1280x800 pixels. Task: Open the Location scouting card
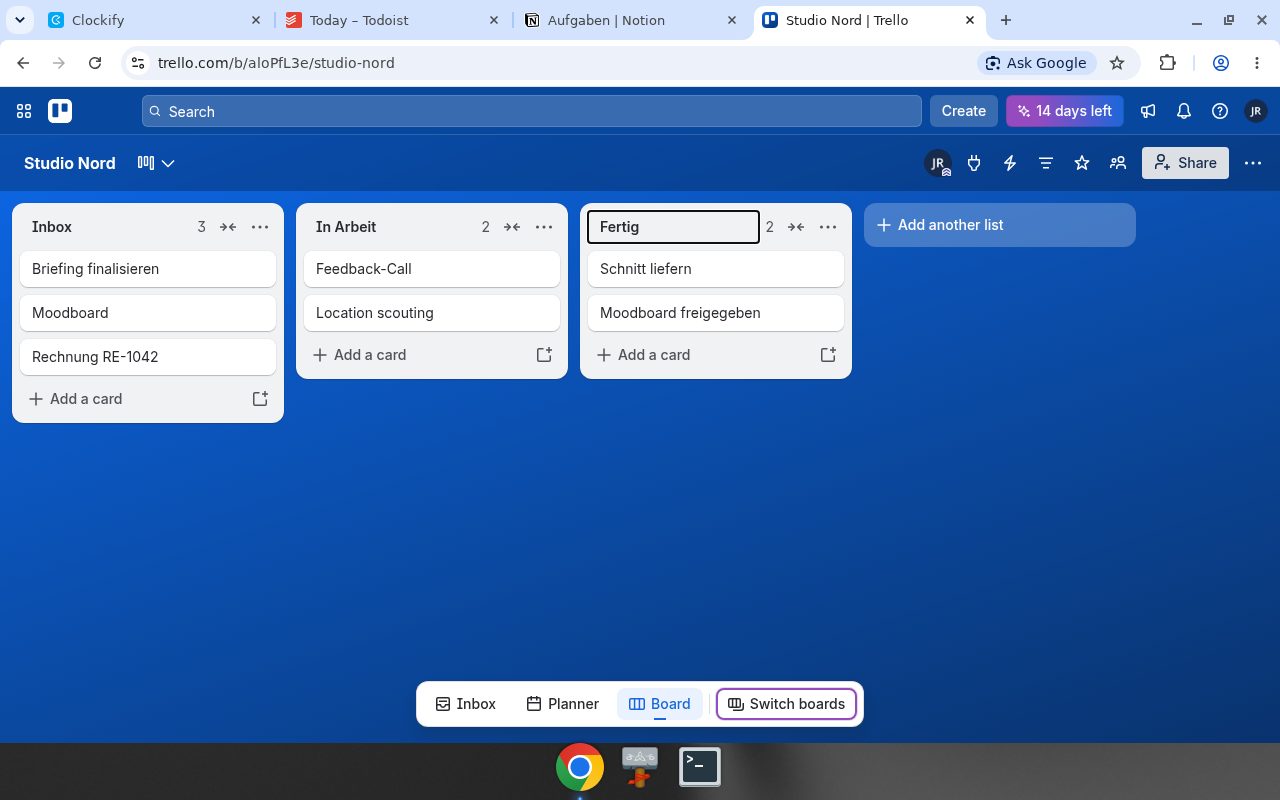click(432, 313)
